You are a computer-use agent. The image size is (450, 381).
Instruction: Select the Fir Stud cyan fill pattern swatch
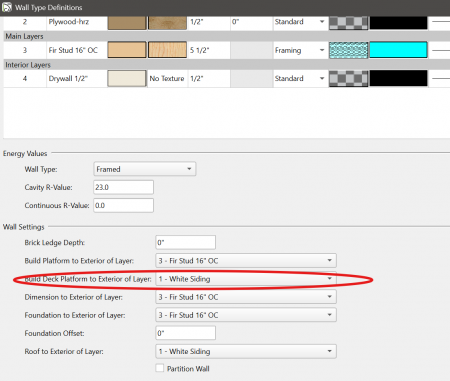click(x=349, y=50)
